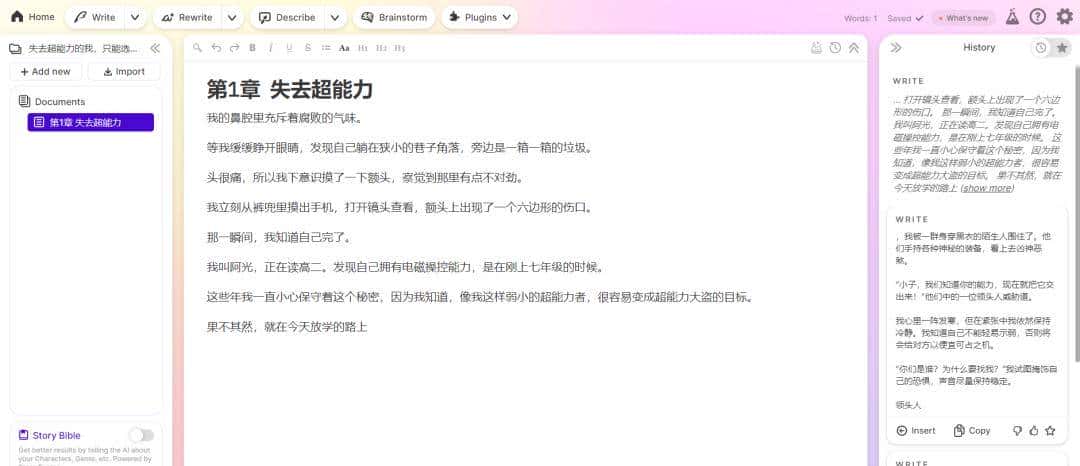This screenshot has height=466, width=1080.
Task: Switch History panel to starred view
Action: pyautogui.click(x=1062, y=47)
